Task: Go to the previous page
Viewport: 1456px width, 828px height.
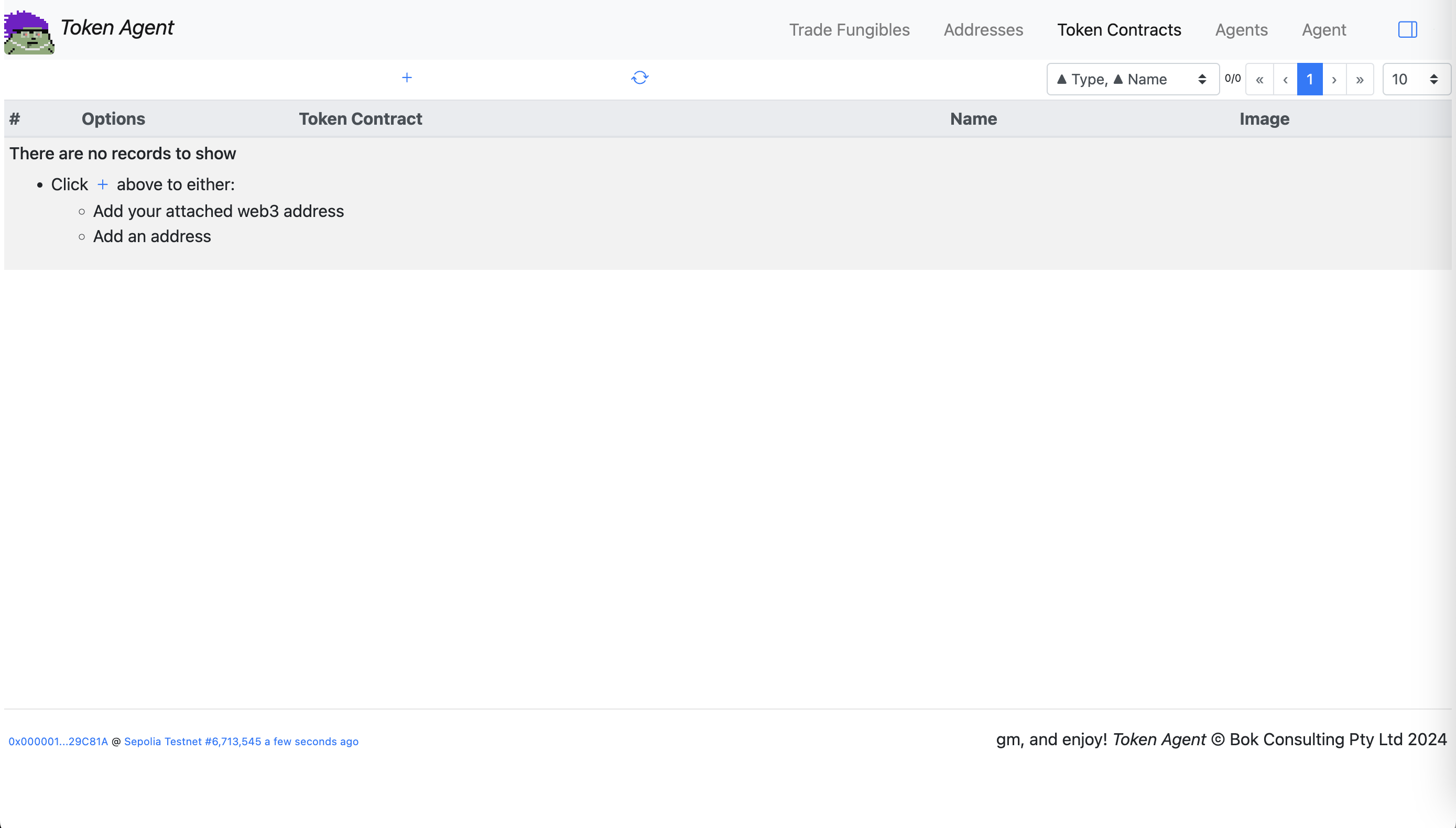Action: 1285,79
